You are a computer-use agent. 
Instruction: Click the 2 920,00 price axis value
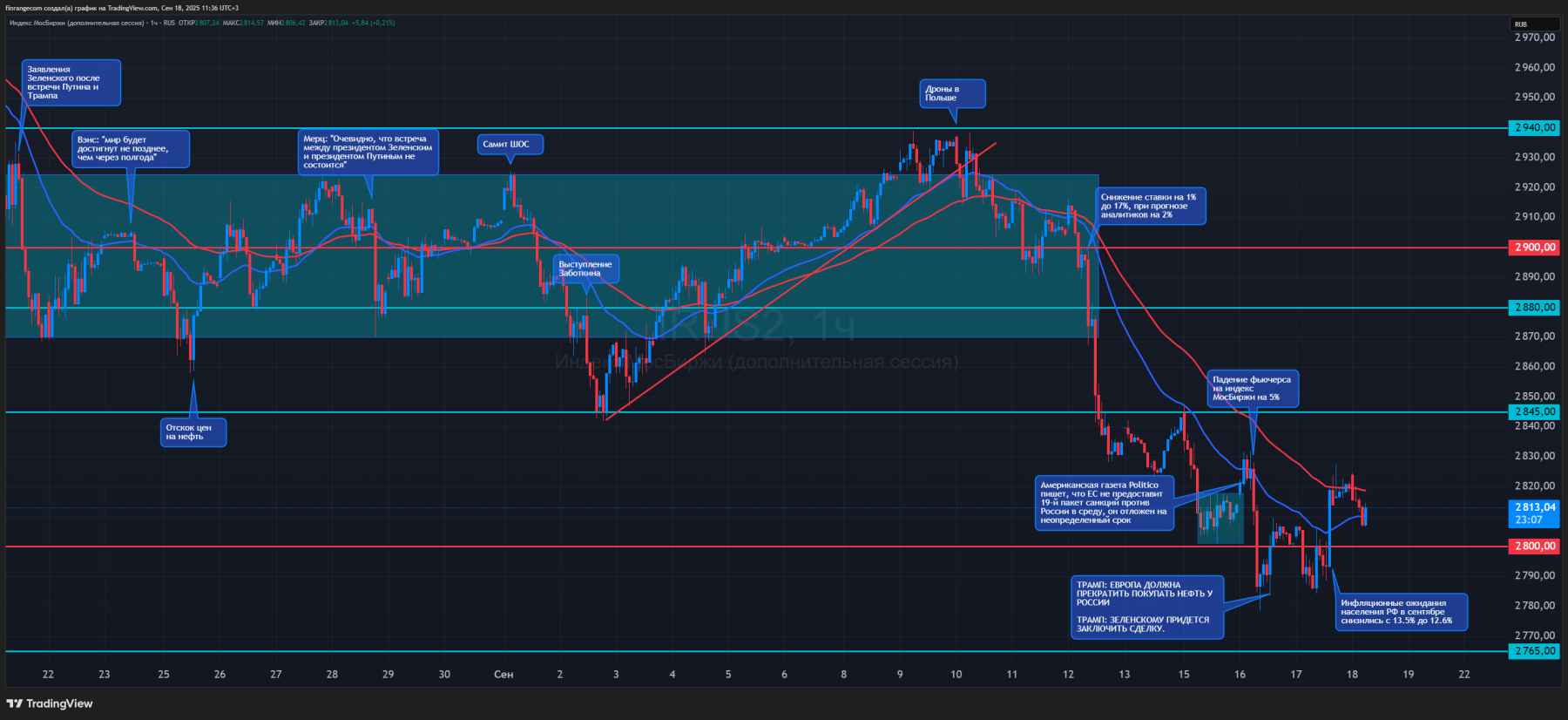[x=1535, y=187]
